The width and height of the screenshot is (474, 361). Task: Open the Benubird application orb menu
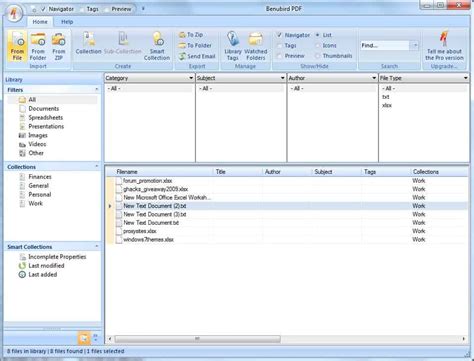pos(14,14)
